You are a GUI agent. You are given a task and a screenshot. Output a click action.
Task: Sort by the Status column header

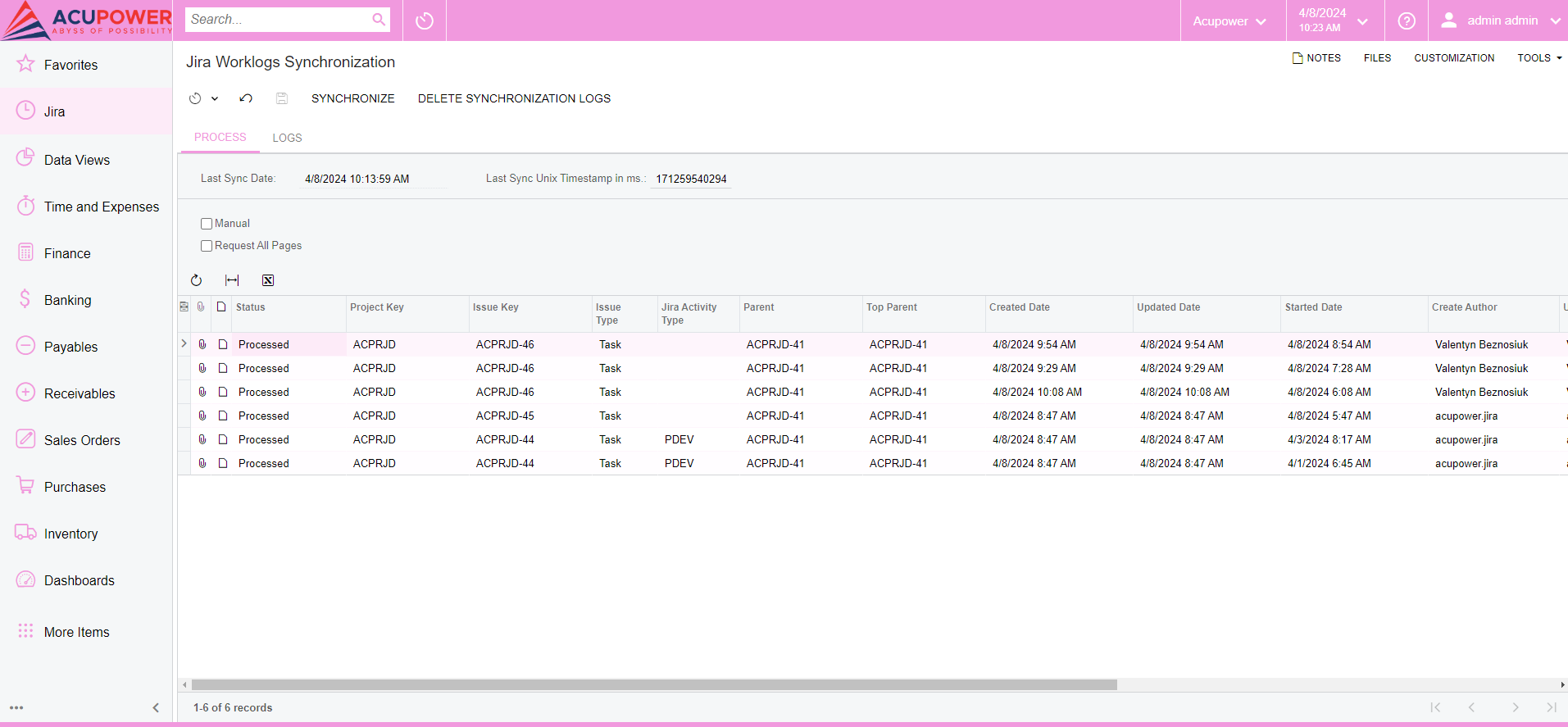[x=289, y=314]
